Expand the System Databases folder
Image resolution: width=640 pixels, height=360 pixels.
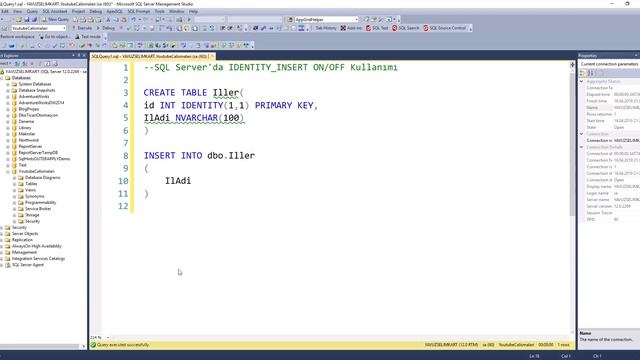point(8,84)
